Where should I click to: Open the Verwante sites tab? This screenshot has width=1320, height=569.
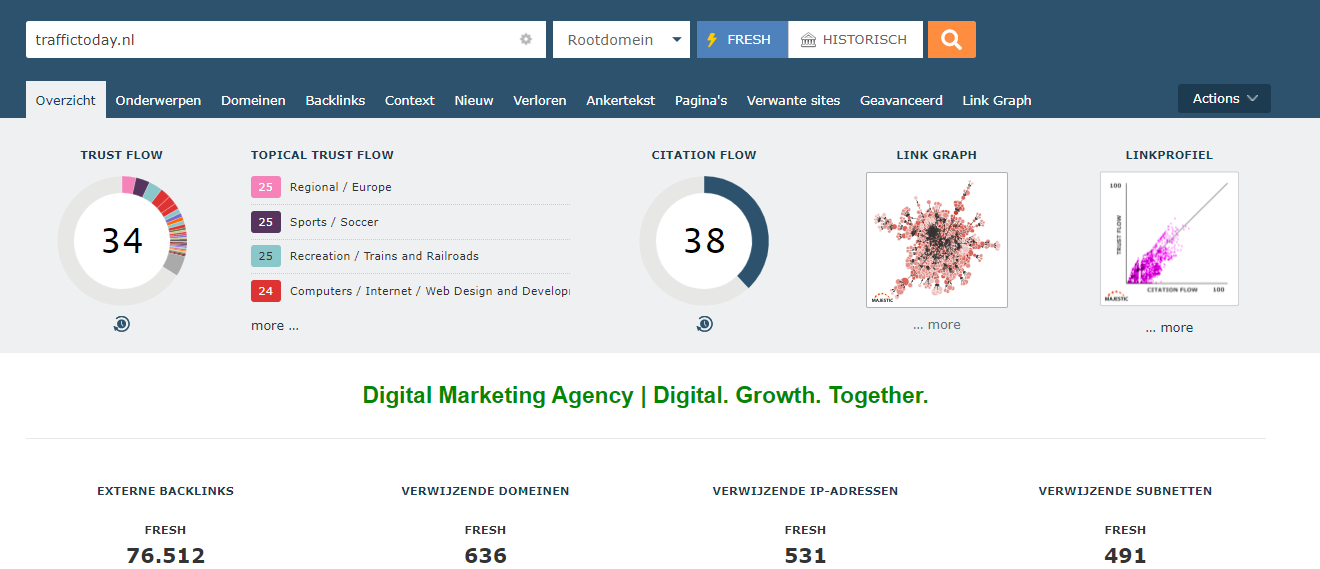(794, 100)
